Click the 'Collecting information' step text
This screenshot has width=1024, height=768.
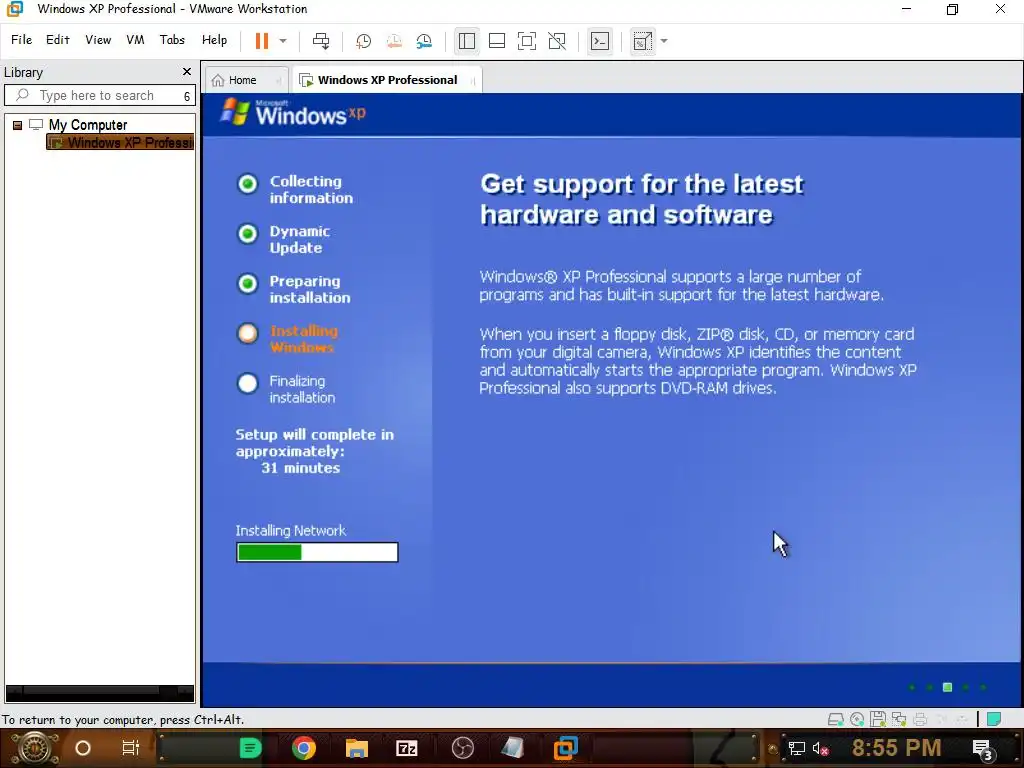pyautogui.click(x=311, y=189)
